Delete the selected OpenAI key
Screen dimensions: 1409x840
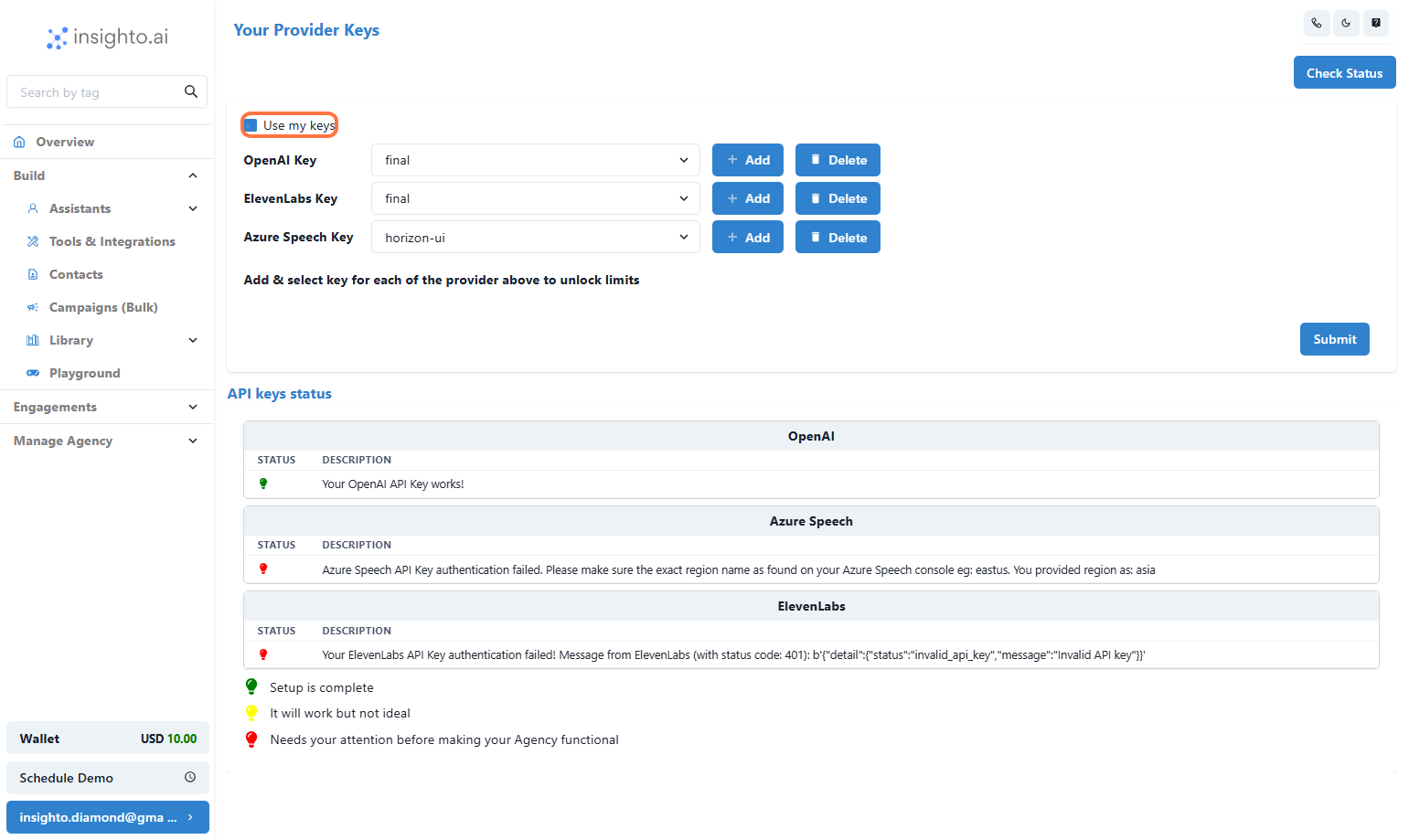click(x=838, y=160)
